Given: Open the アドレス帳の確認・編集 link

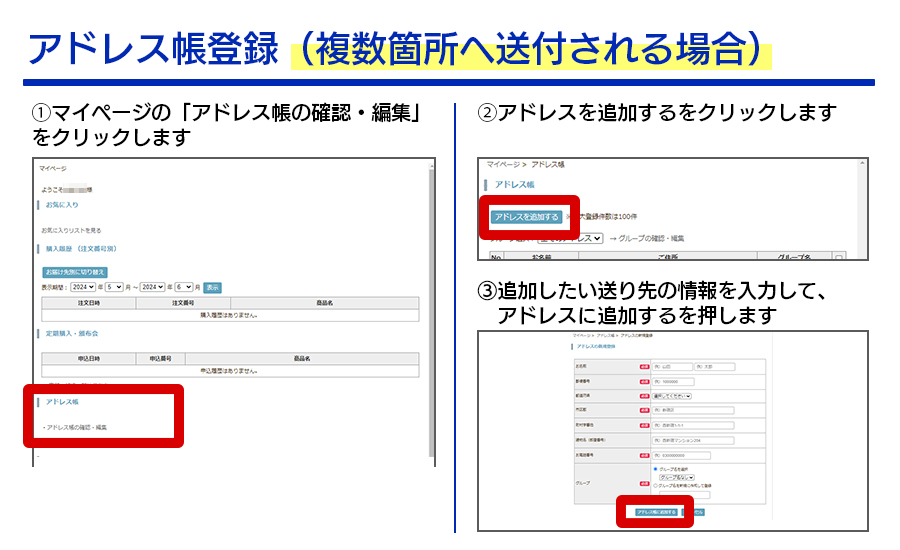Looking at the screenshot, I should point(76,427).
